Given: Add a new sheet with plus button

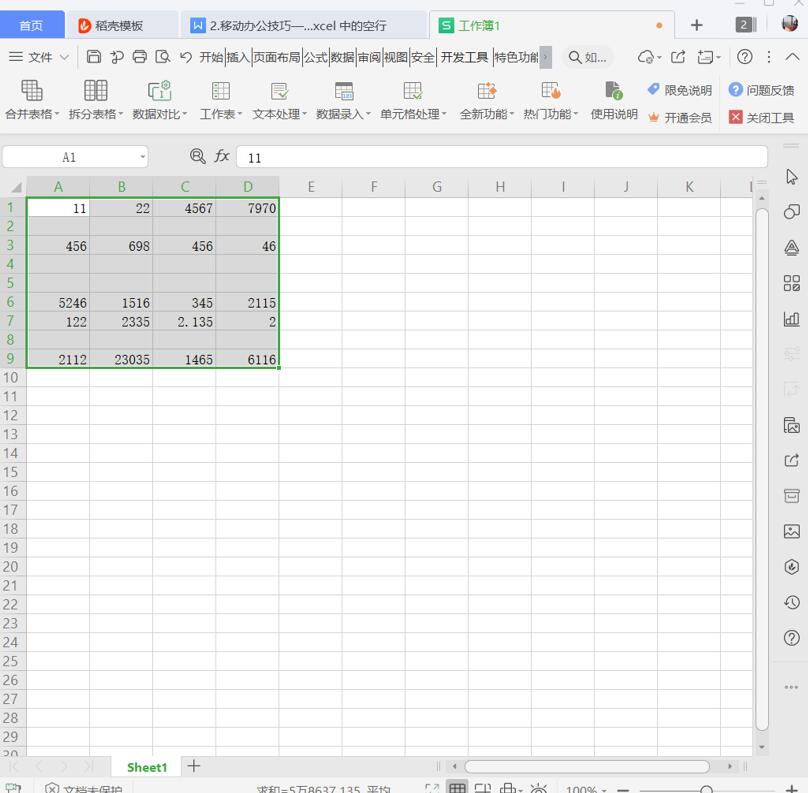Looking at the screenshot, I should pos(194,766).
